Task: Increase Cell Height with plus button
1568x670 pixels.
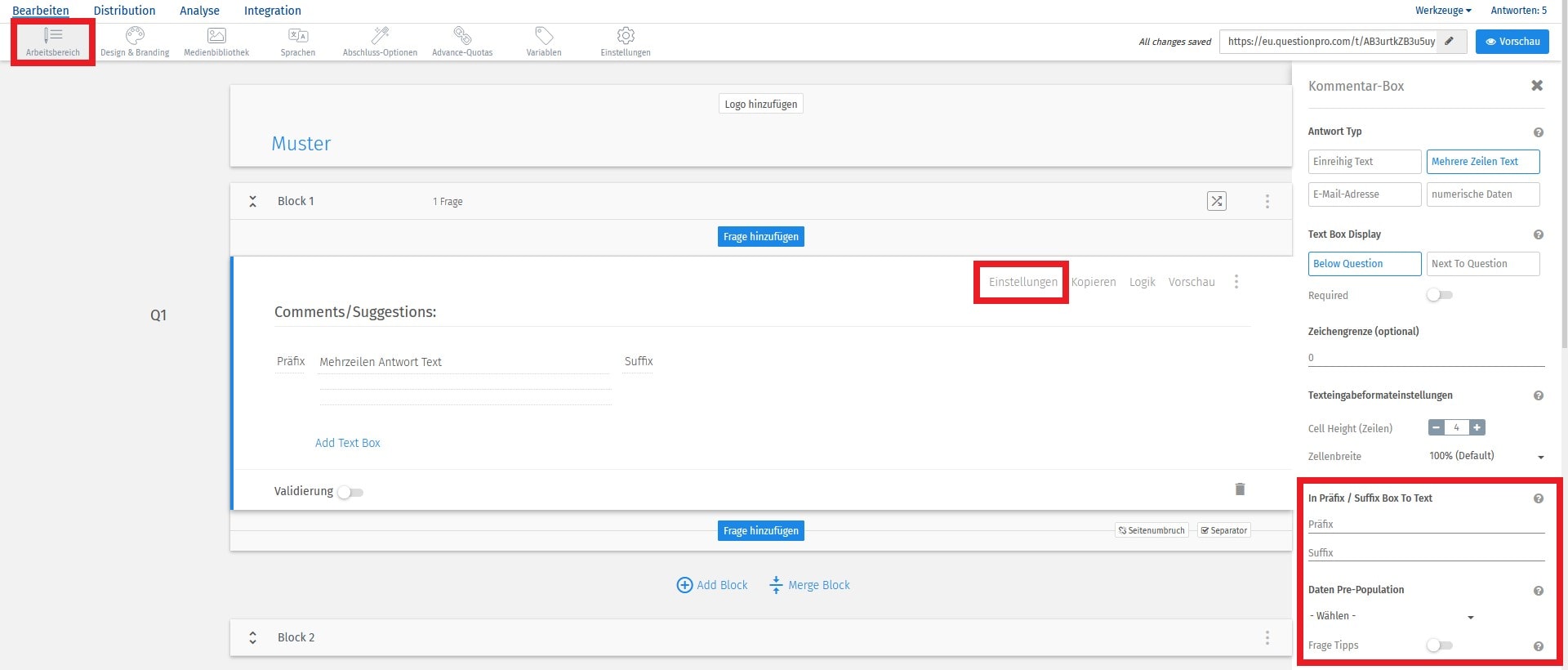Action: click(1477, 427)
